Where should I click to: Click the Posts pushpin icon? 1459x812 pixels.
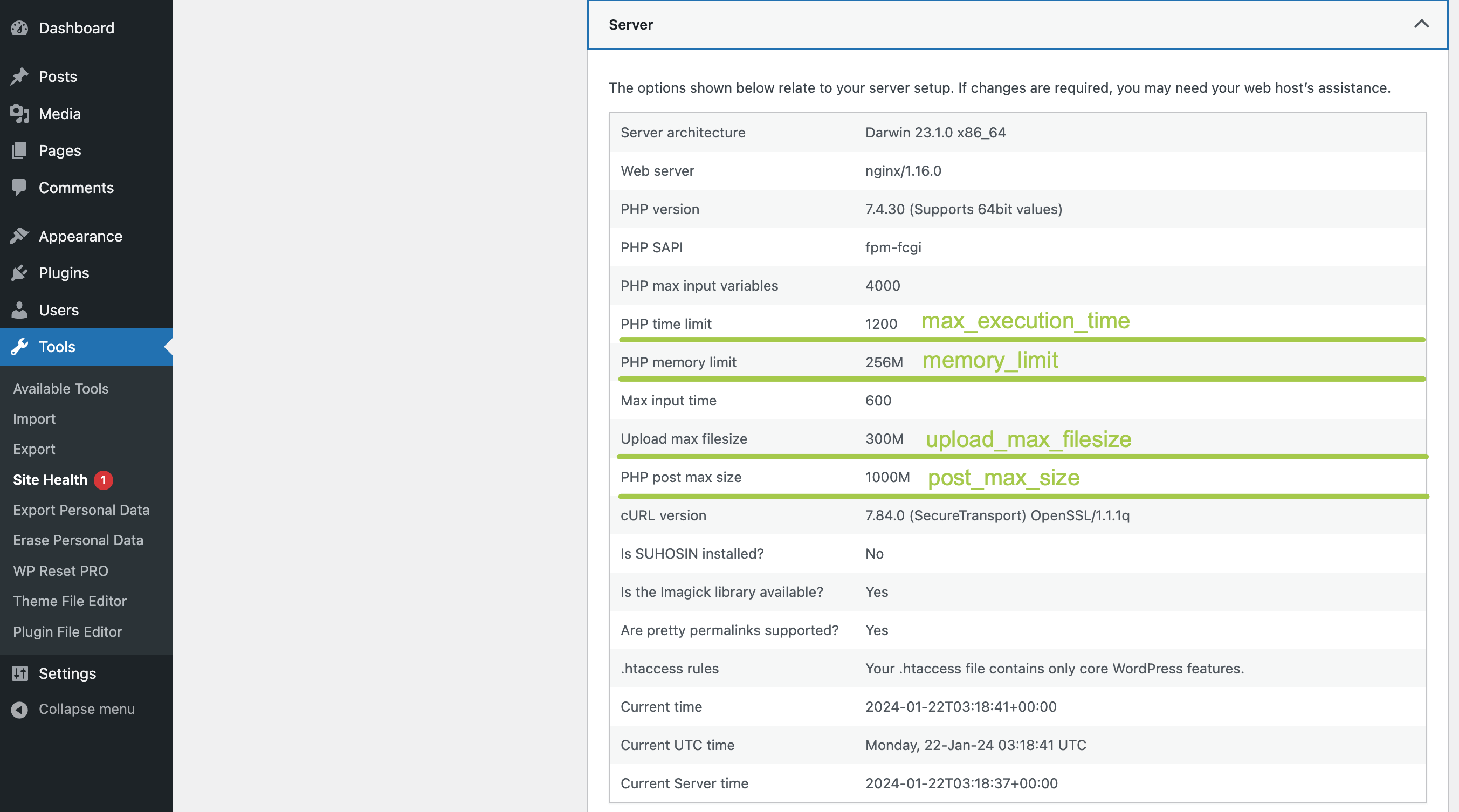19,77
